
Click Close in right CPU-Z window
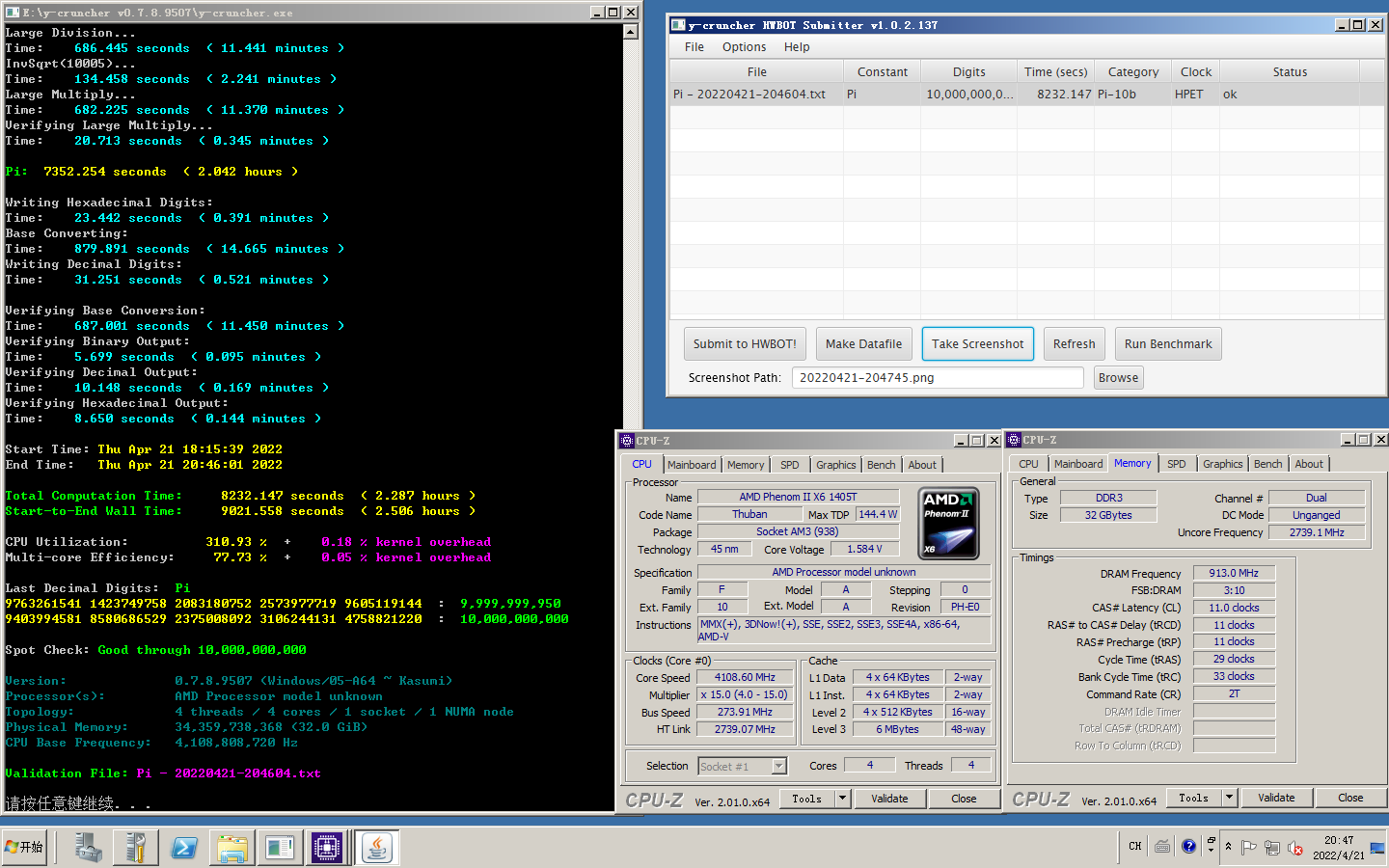coord(1350,798)
